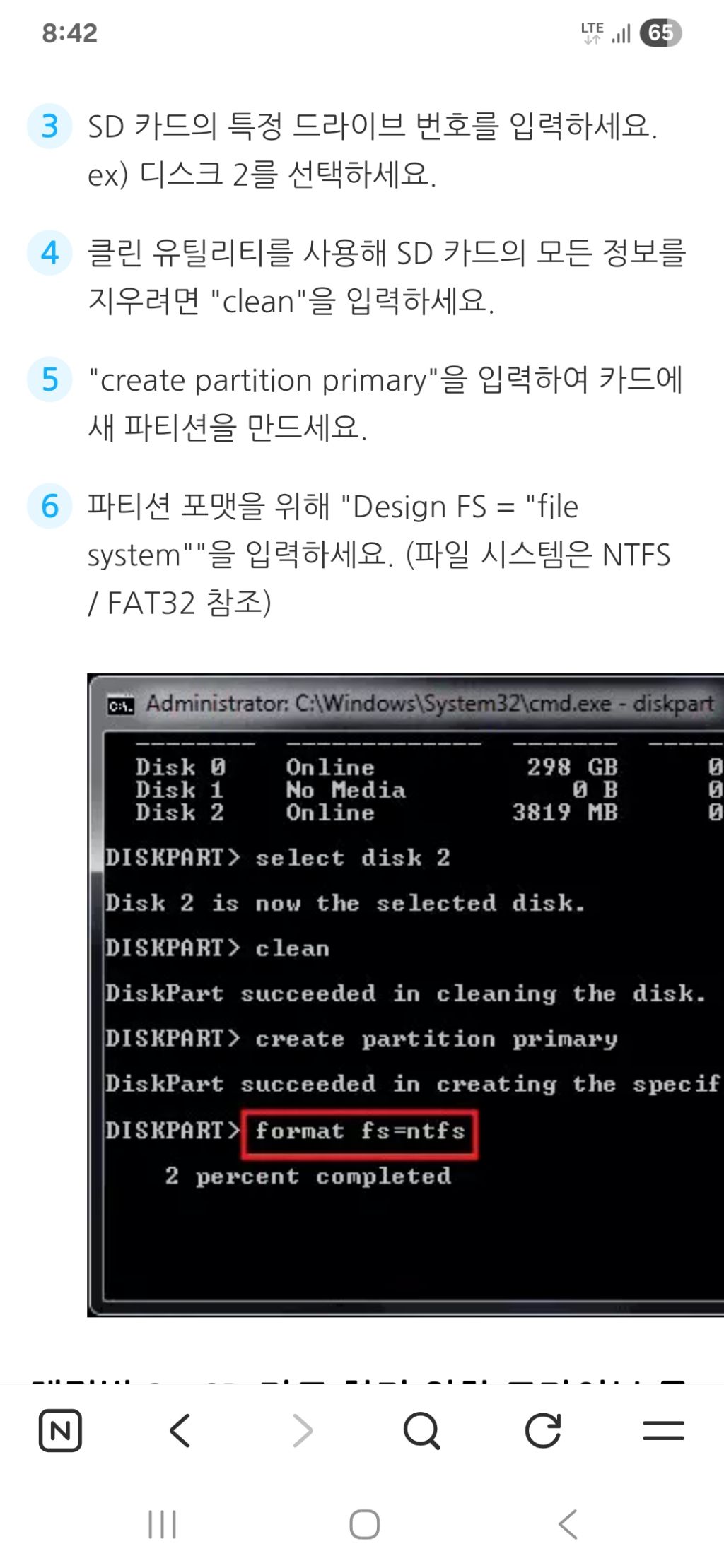Tap the cmd.exe window title icon

120,705
